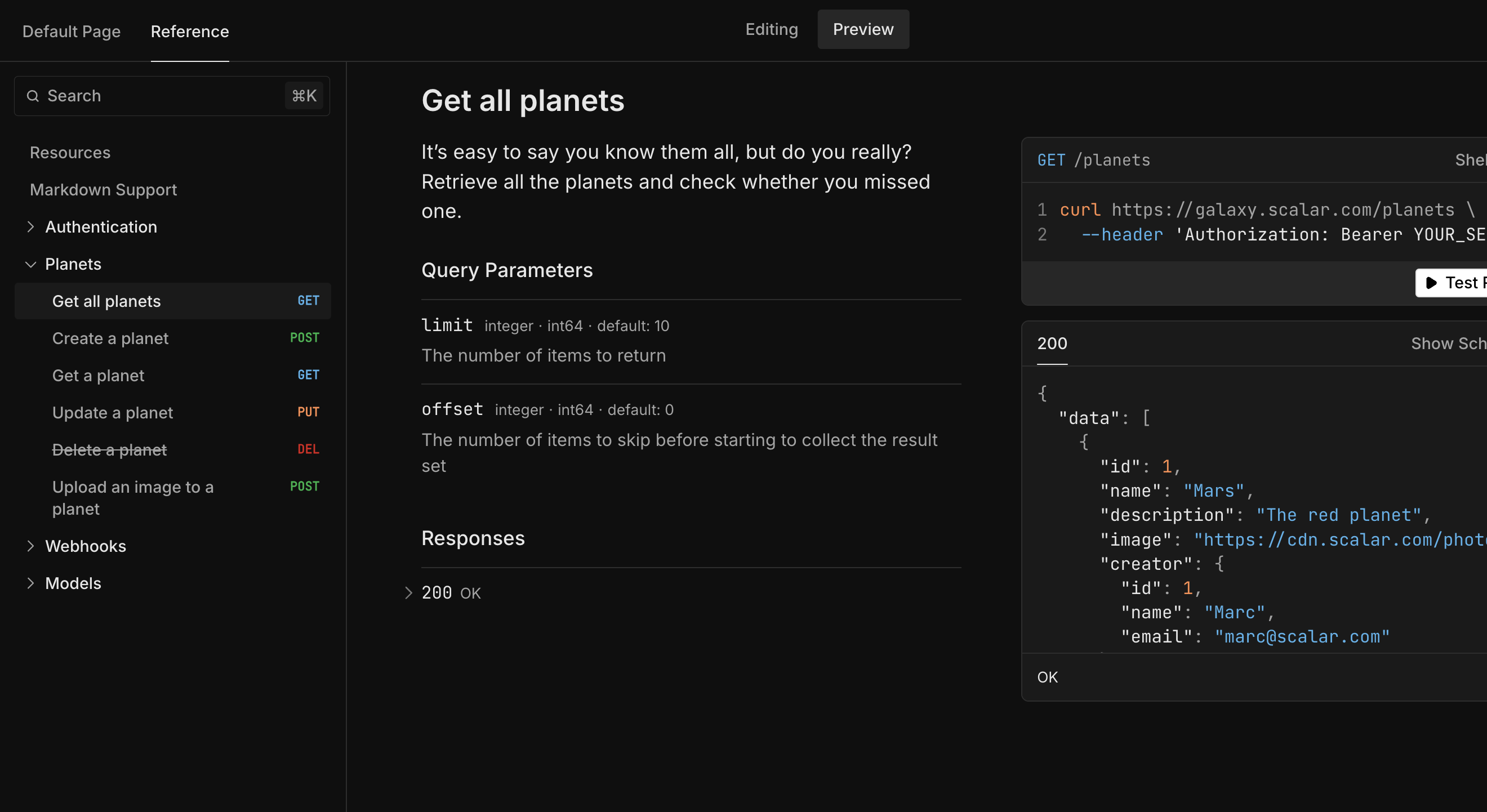Click the GET badge beside Get a planet

pyautogui.click(x=308, y=375)
